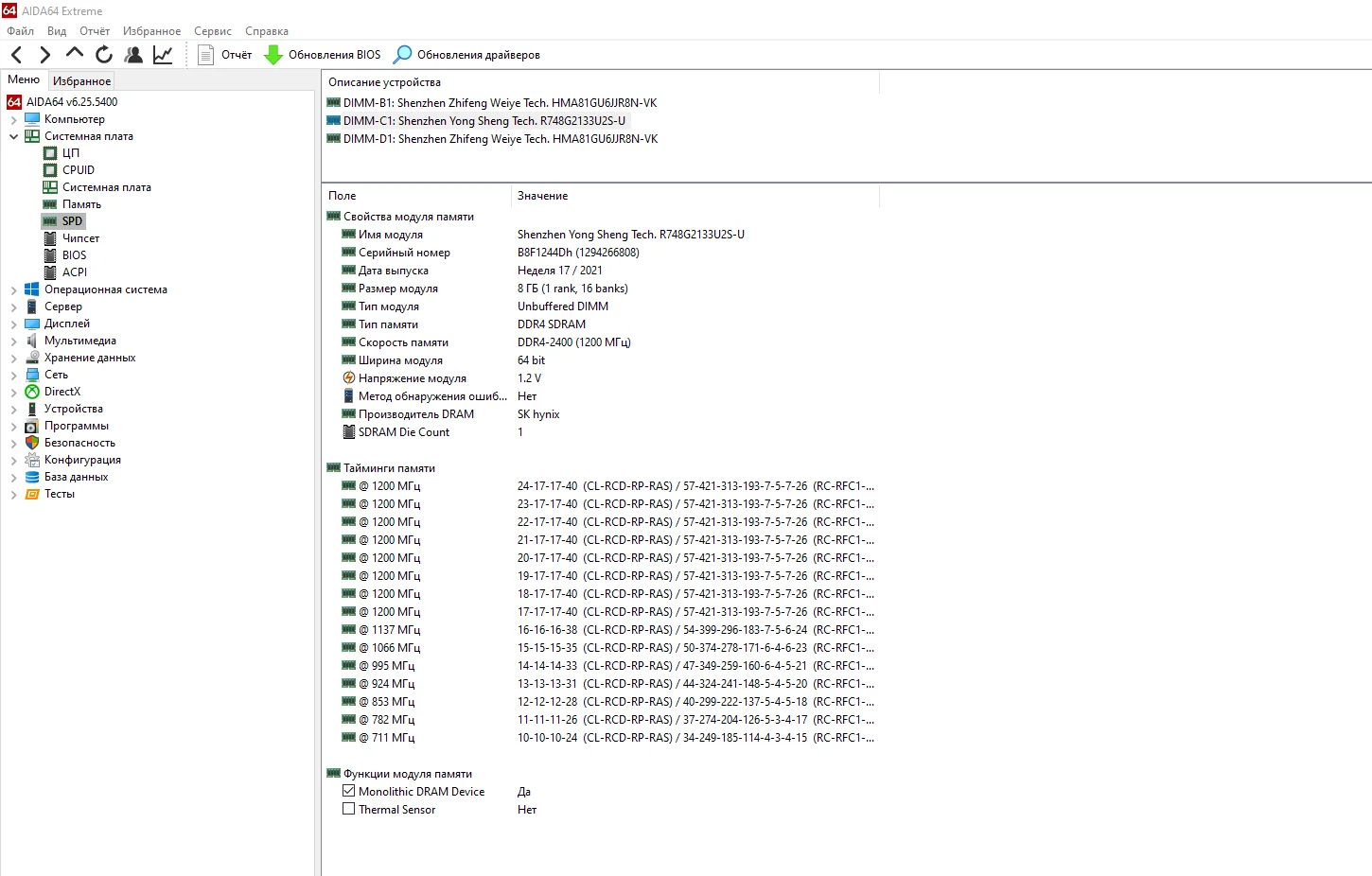Select the ACPI tree item
1372x876 pixels.
click(75, 272)
